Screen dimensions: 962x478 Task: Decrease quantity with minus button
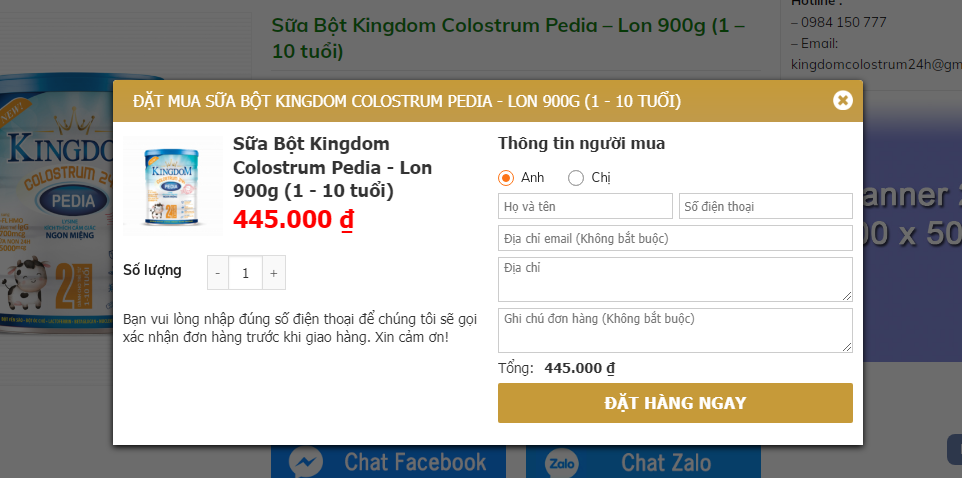tap(218, 273)
